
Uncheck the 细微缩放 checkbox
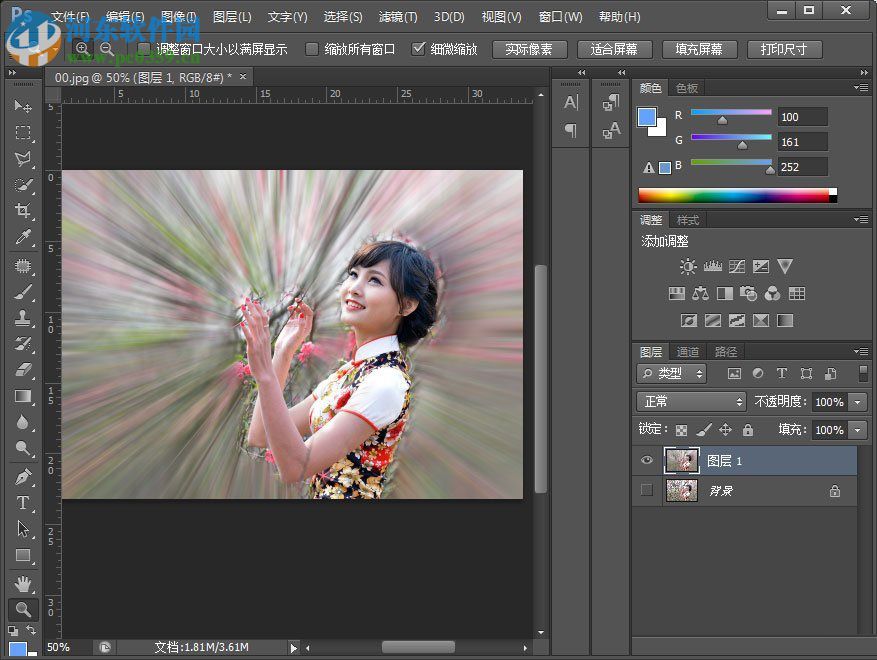coord(418,49)
